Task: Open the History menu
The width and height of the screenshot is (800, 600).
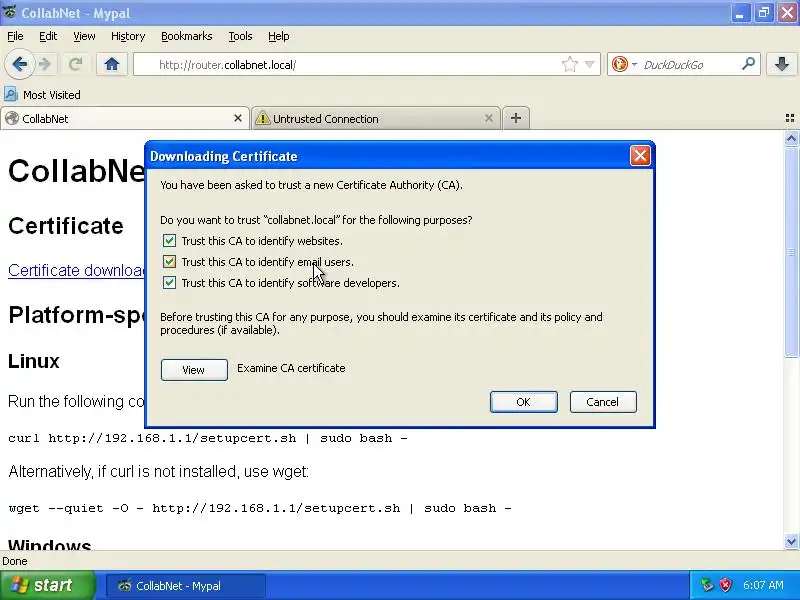Action: pyautogui.click(x=128, y=36)
